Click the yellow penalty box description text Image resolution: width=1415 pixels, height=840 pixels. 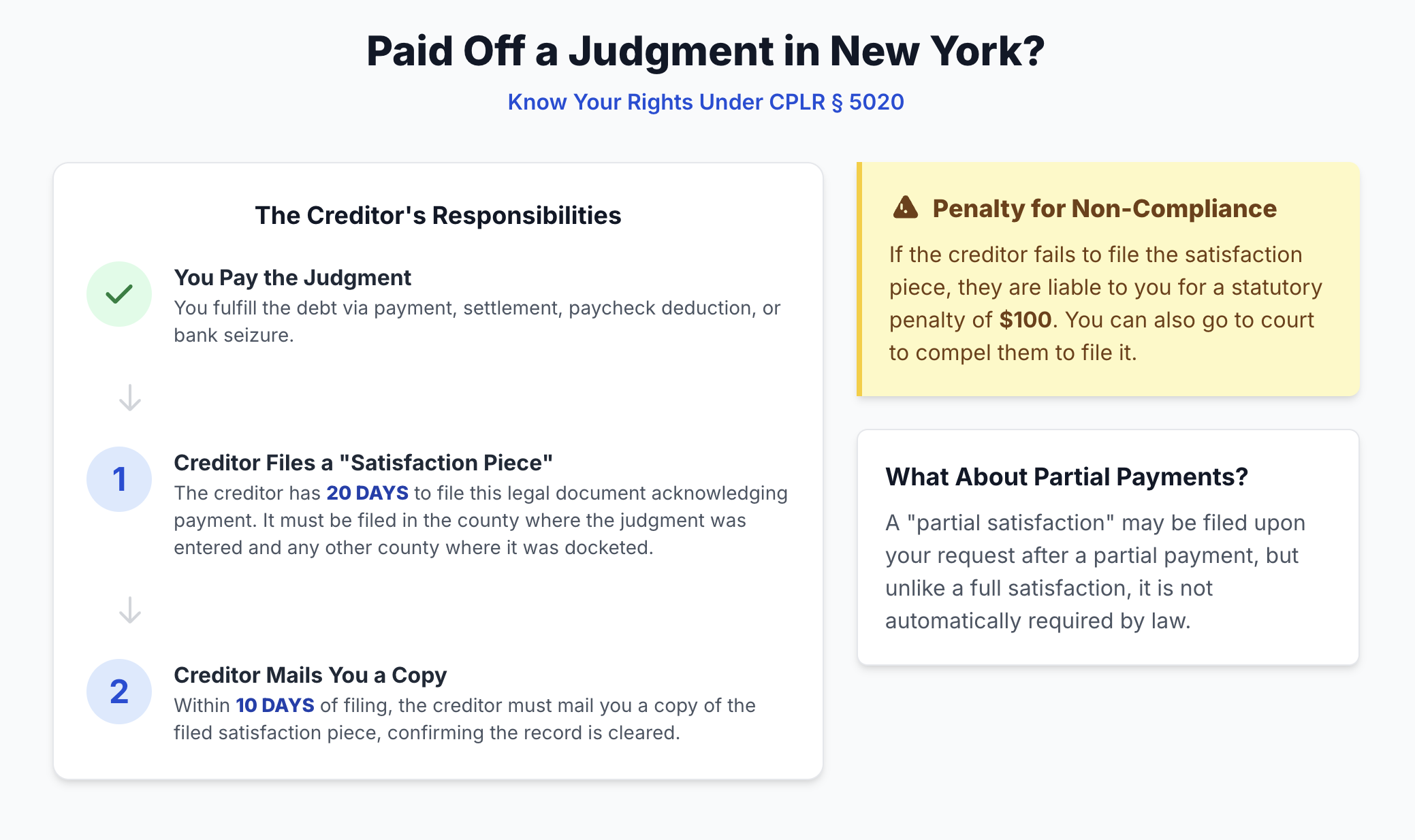point(1104,304)
